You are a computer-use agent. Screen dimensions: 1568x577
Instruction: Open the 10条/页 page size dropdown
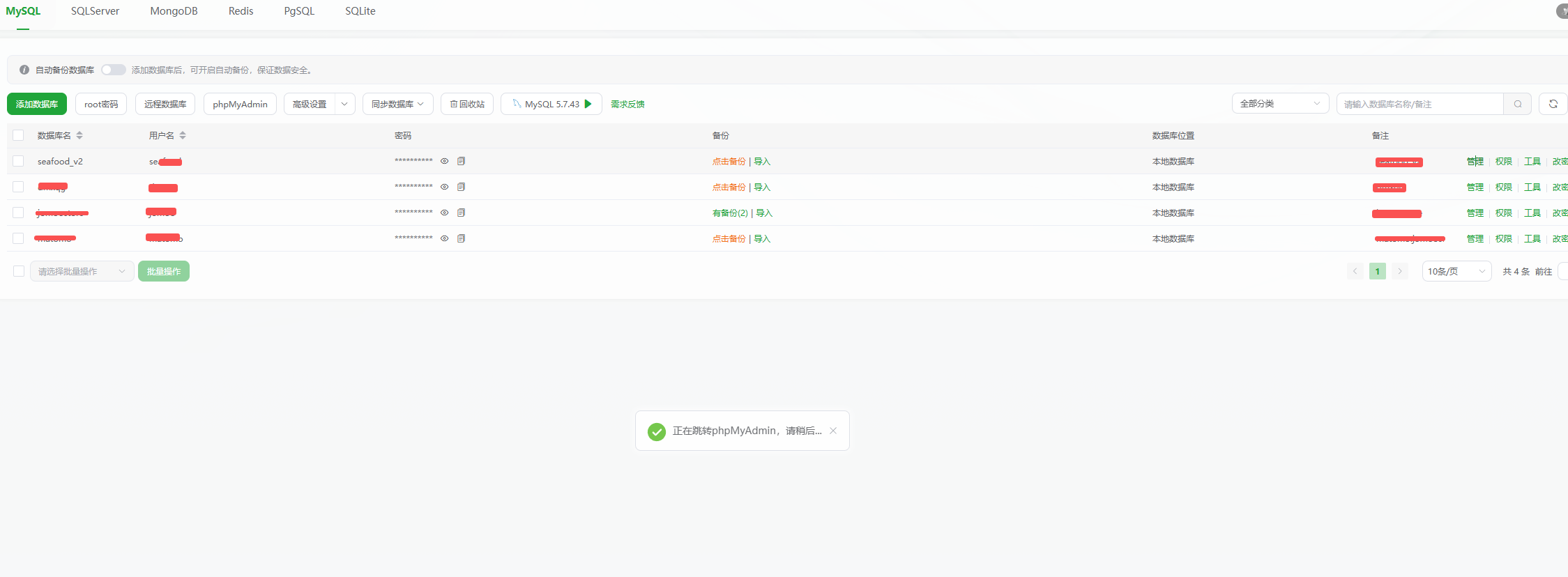coord(1456,271)
